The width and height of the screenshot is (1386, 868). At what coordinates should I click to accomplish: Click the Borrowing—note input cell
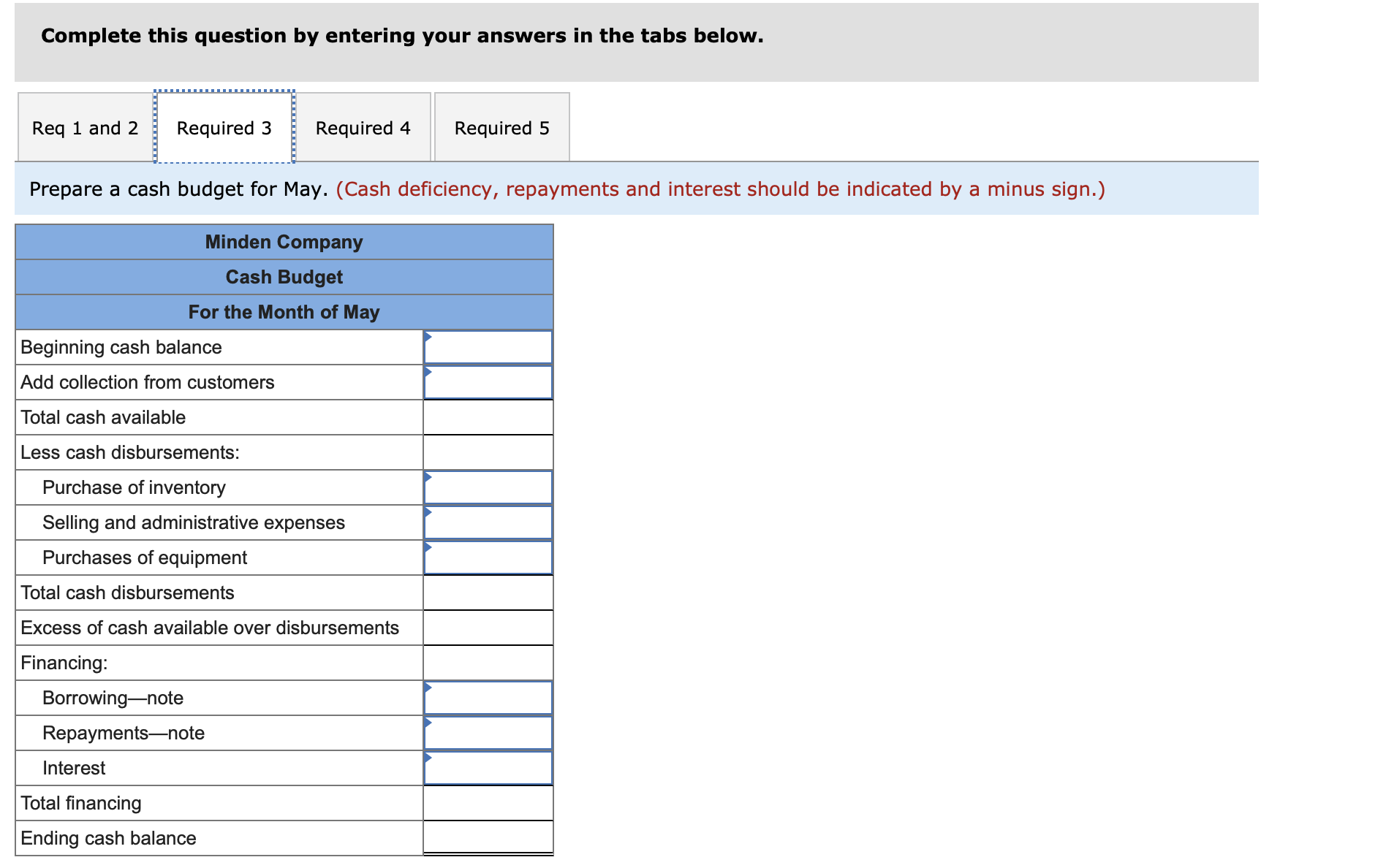coord(488,698)
